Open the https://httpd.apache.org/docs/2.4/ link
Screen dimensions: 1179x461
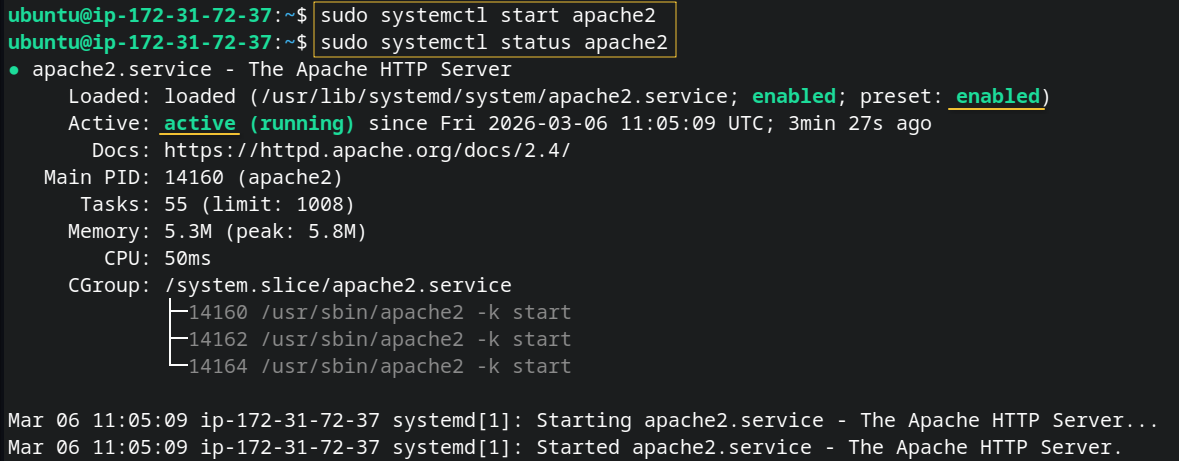(x=368, y=151)
